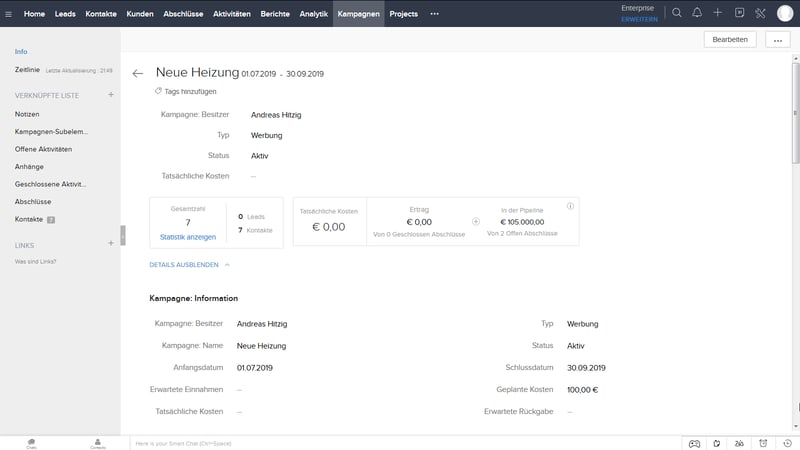
Task: Click Tags hinzufügen
Action: 190,91
